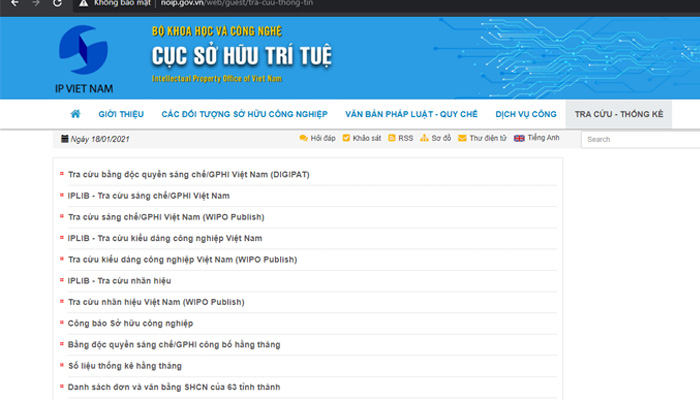Go to the home page via house icon
This screenshot has width=700, height=400.
point(75,114)
